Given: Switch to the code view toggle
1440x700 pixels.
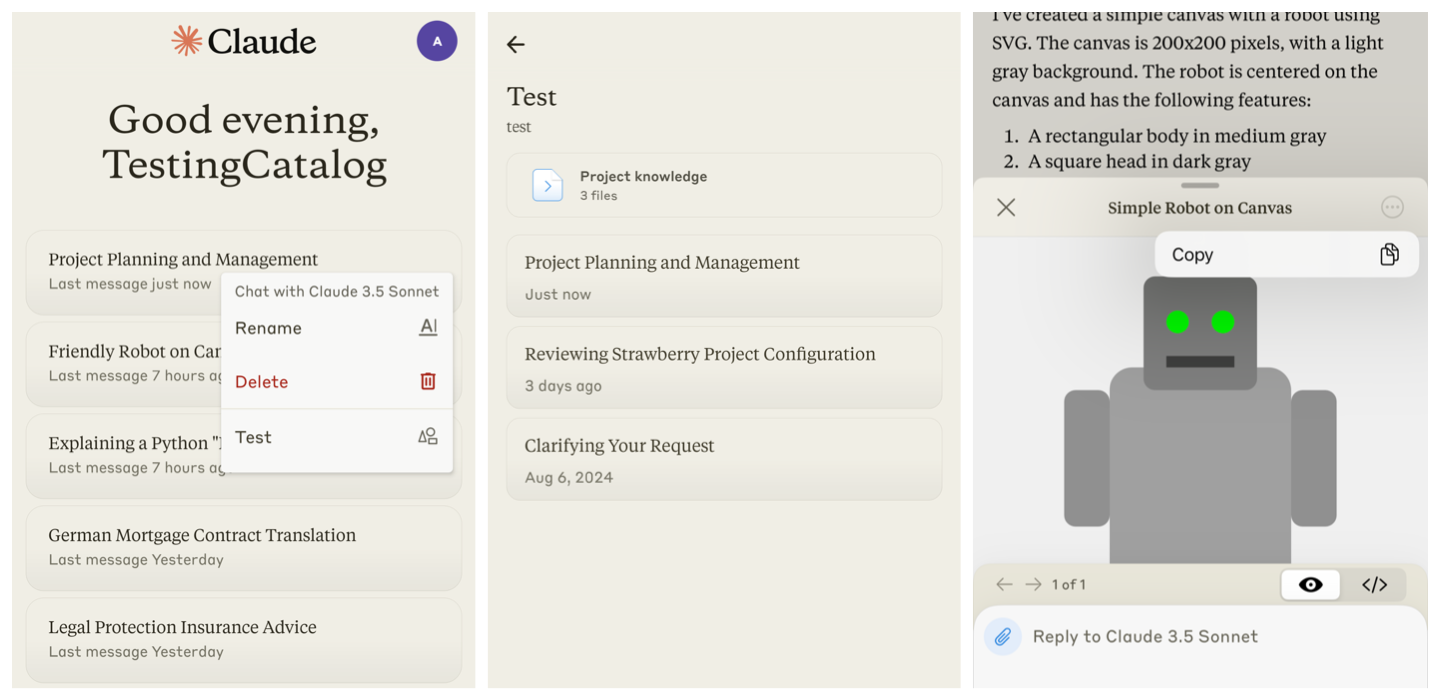Looking at the screenshot, I should click(x=1374, y=585).
